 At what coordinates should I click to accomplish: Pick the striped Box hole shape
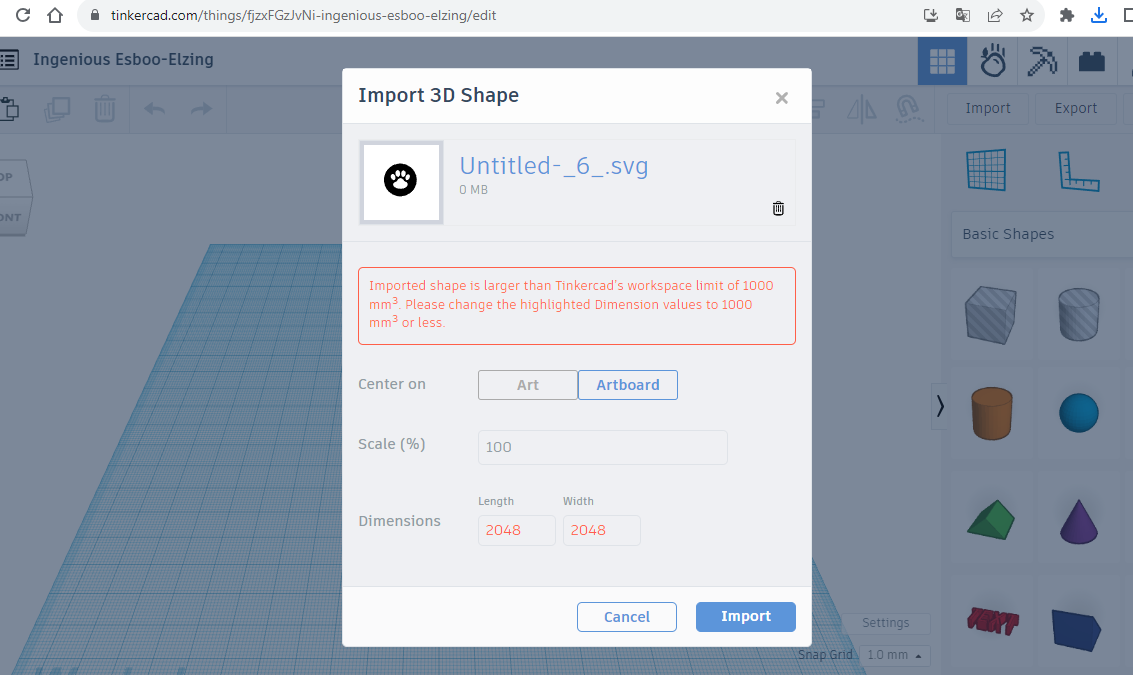tap(991, 314)
